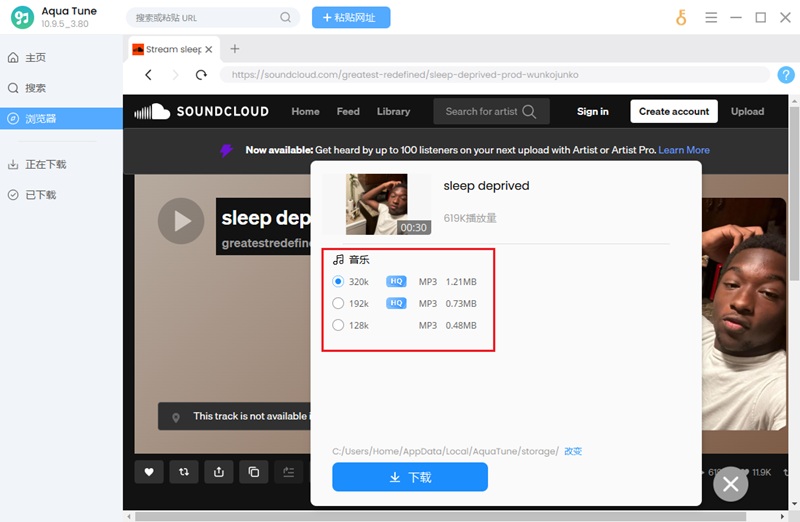Add track to Next up queue
The height and width of the screenshot is (522, 800).
[x=289, y=472]
